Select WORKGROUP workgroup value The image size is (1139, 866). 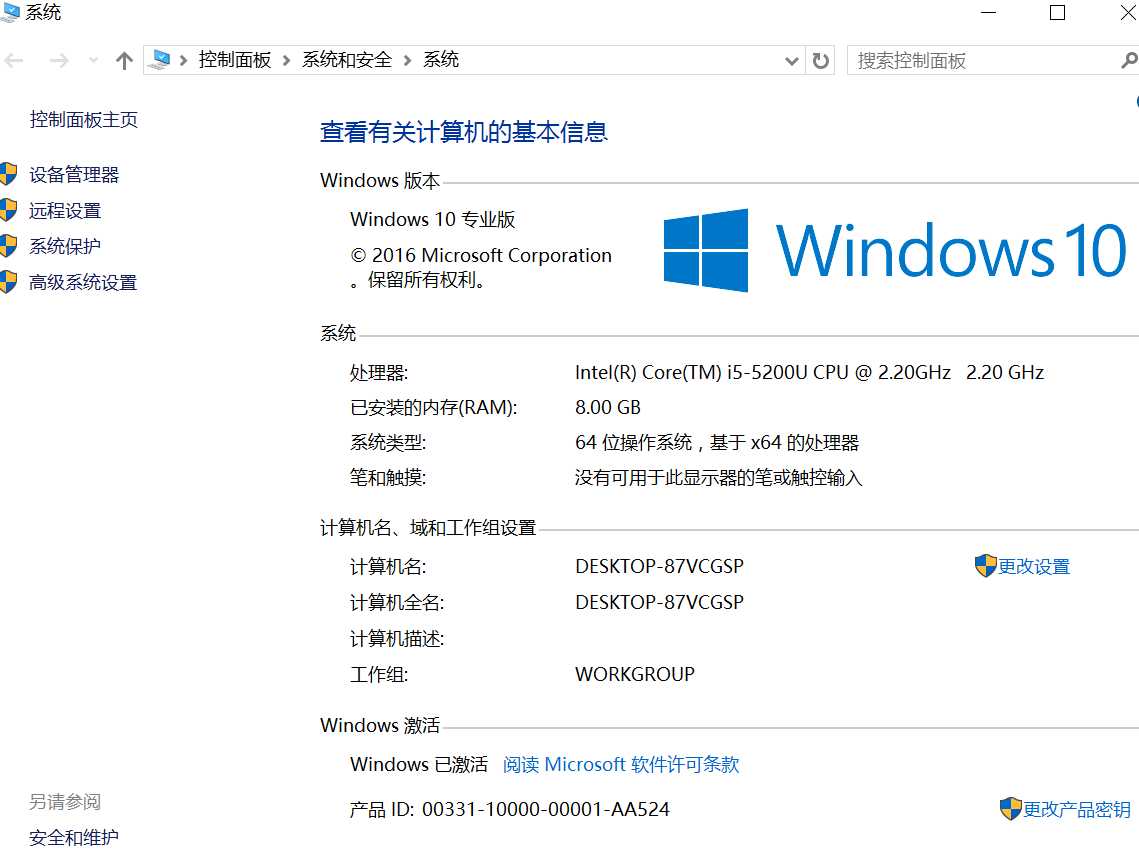point(635,674)
